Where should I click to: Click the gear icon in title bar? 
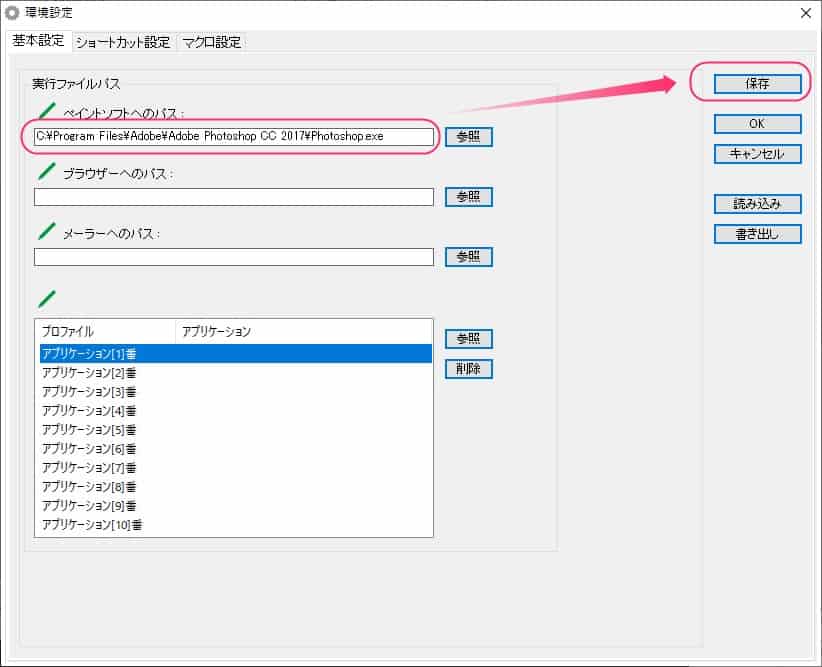[x=12, y=13]
